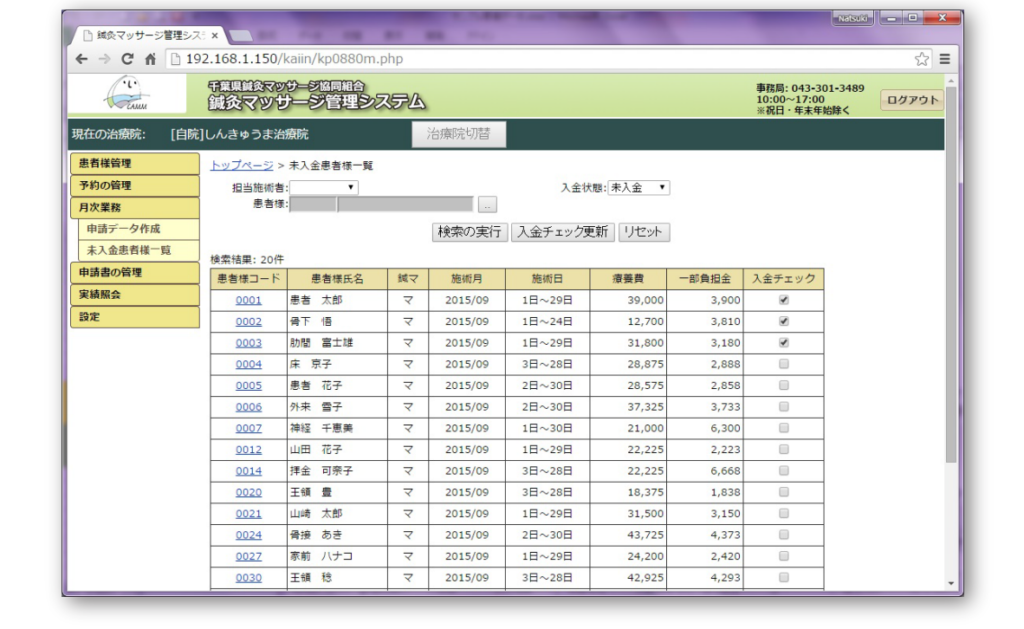Open patient code 0024 link
This screenshot has width=1024, height=629.
(249, 535)
